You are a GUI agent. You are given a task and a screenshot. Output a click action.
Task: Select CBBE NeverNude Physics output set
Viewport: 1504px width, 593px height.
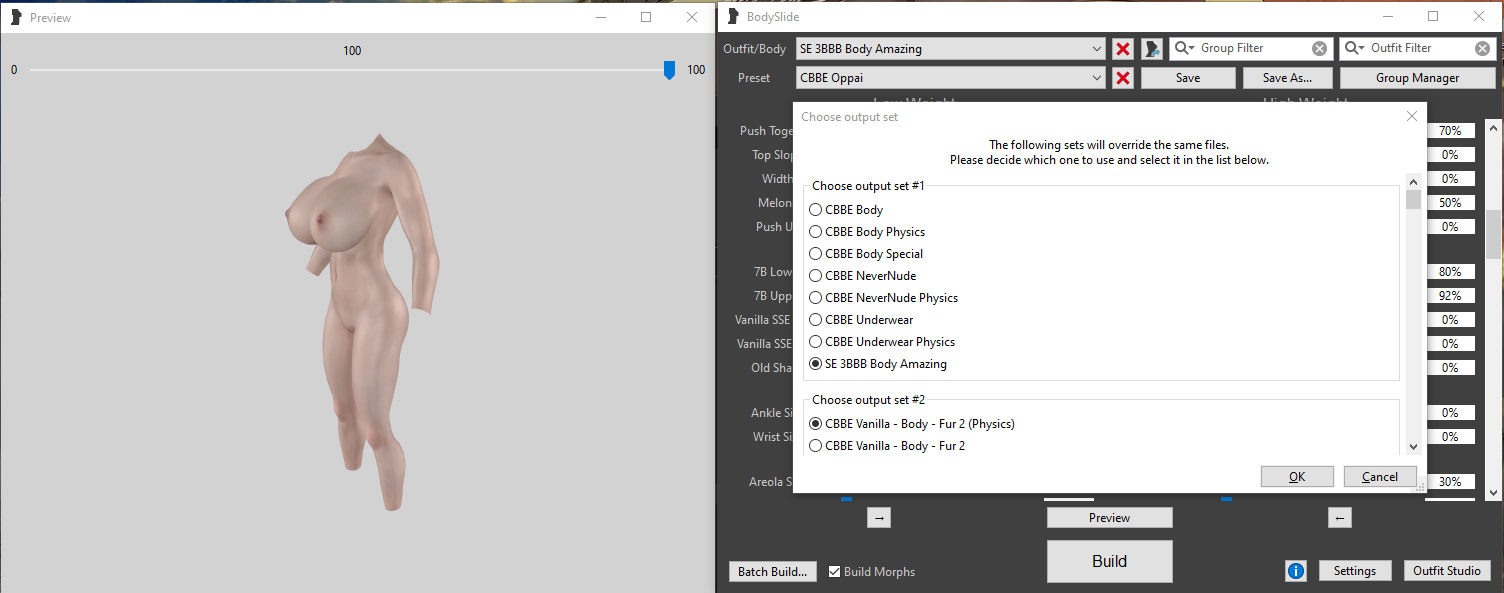coord(883,298)
